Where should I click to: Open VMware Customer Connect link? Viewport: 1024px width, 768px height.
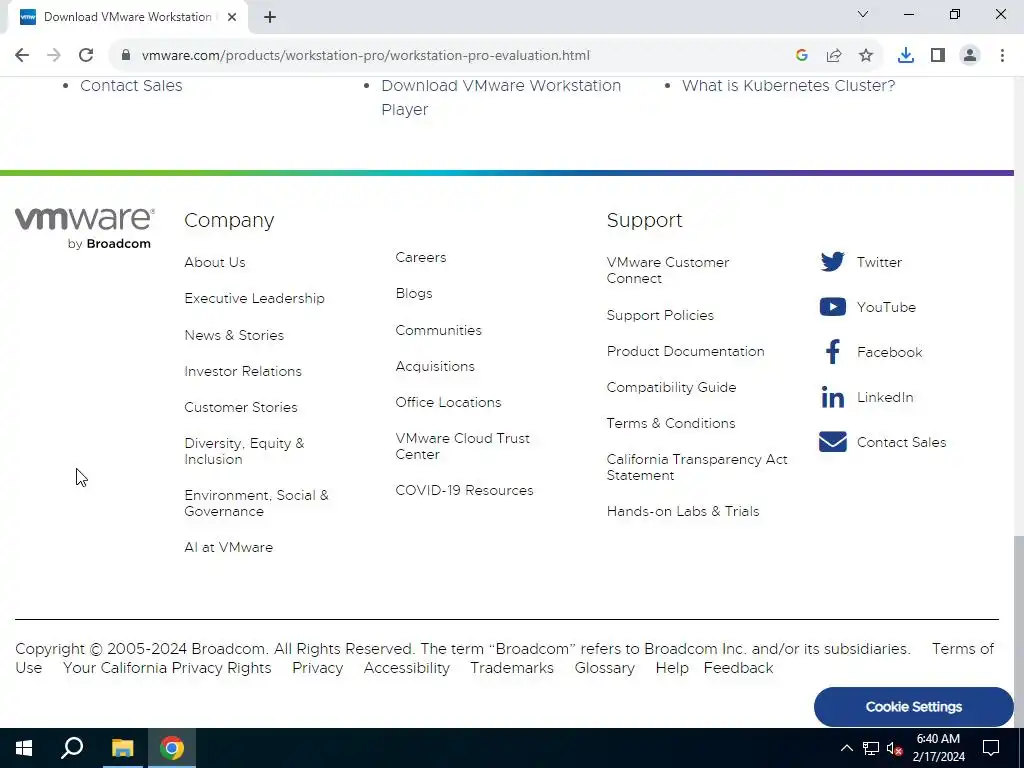(x=667, y=270)
